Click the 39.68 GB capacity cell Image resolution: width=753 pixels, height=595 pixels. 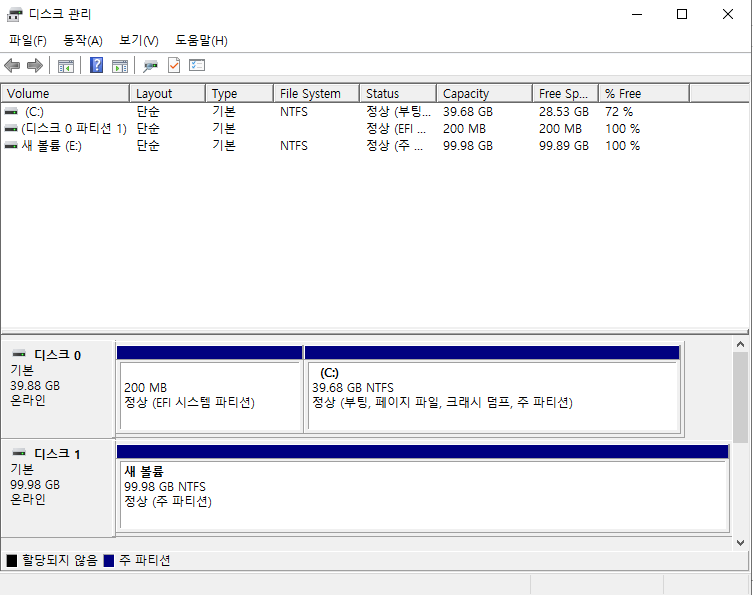pyautogui.click(x=468, y=112)
